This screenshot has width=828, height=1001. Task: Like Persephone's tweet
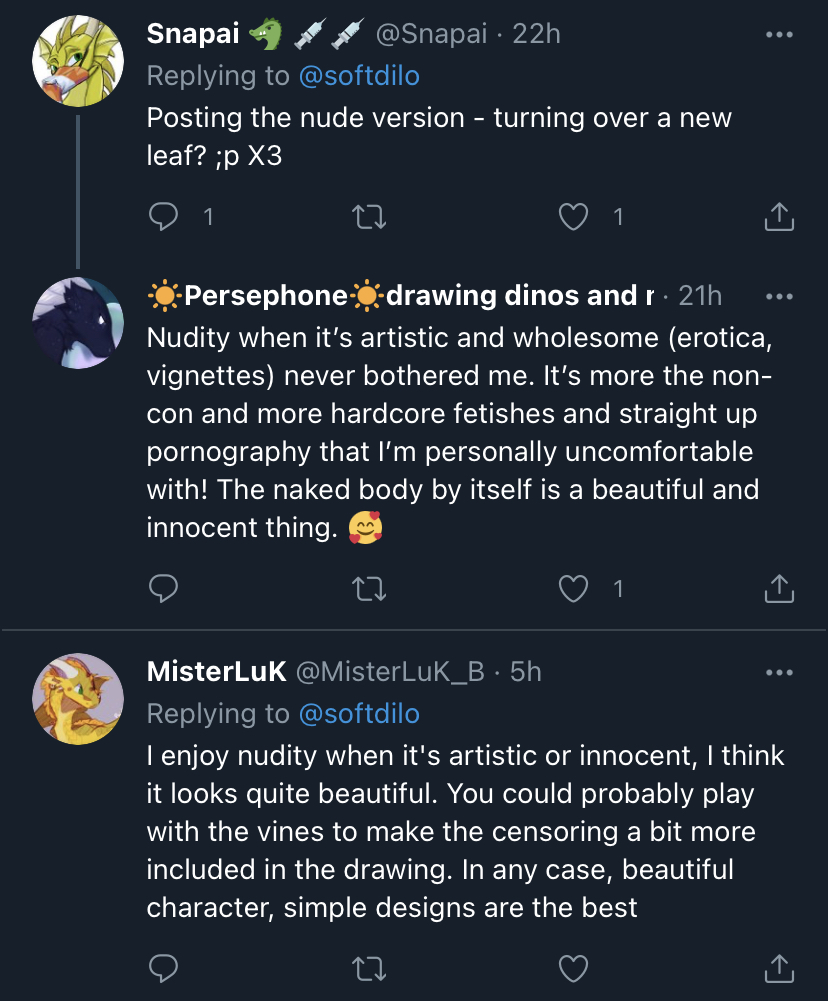(573, 589)
